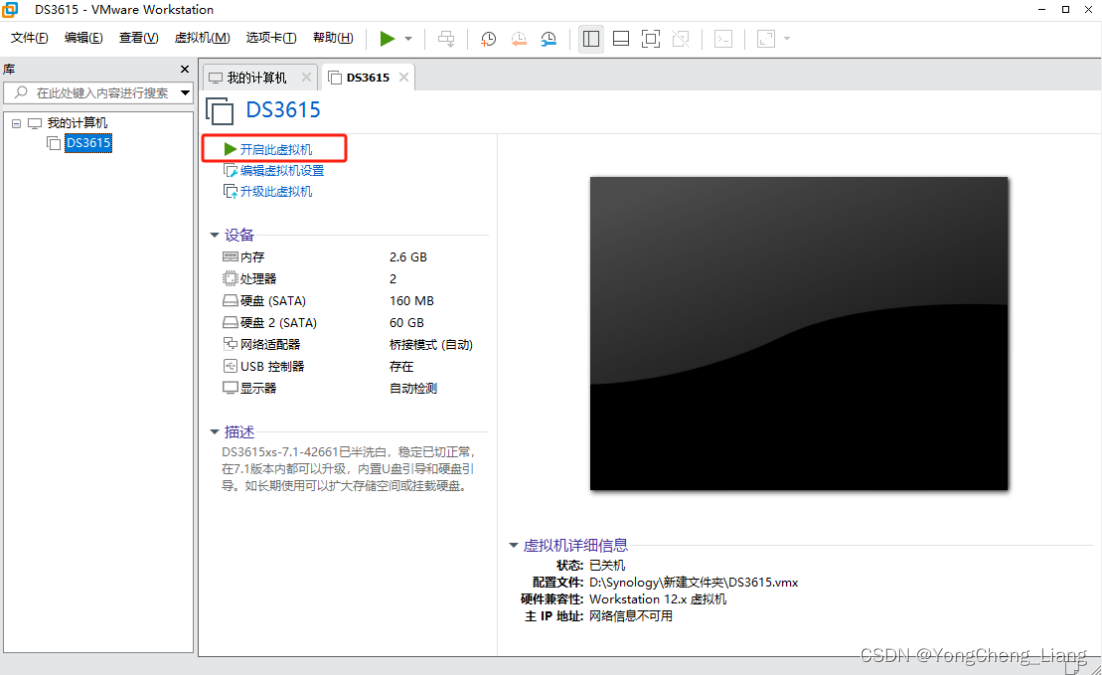Click the send Ctrl+Alt+Del toolbar icon
The image size is (1102, 675).
click(446, 39)
